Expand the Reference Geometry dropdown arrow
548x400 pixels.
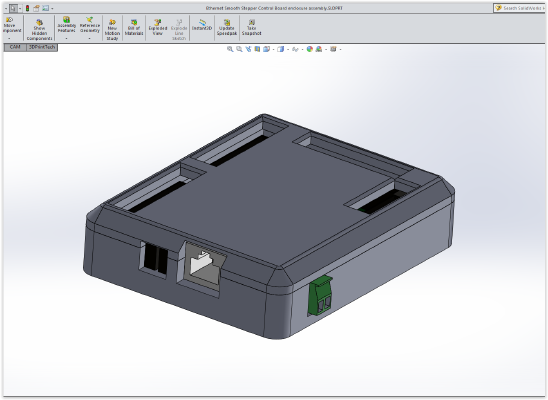[89, 38]
